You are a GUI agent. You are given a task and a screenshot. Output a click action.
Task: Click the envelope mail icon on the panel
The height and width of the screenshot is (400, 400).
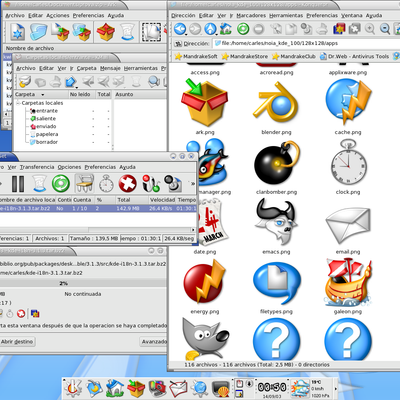point(178,389)
